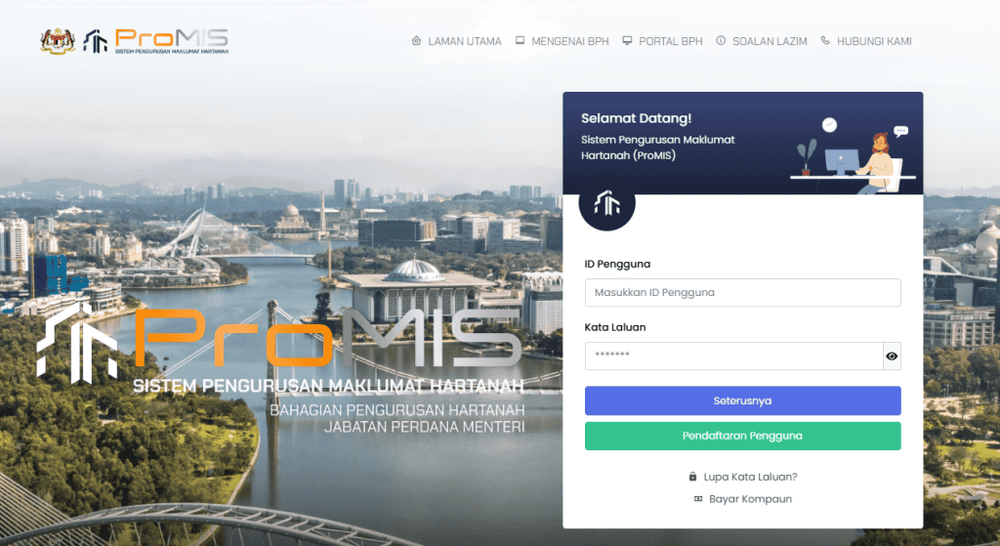Open the Bayar Kompaun link
Screen dimensions: 1000x546
[750, 499]
